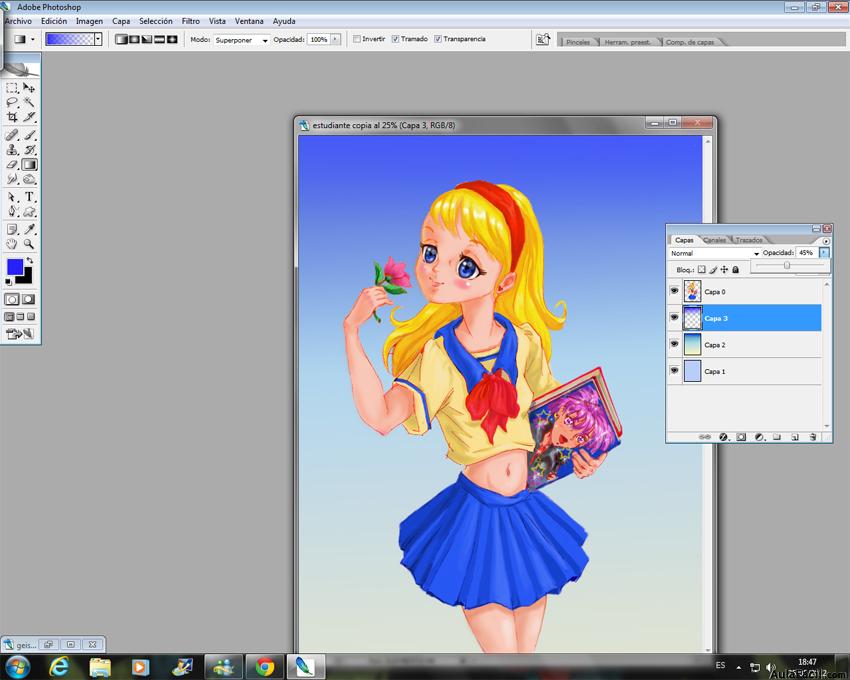This screenshot has height=680, width=850.
Task: Select the Clone Stamp tool
Action: click(x=12, y=150)
